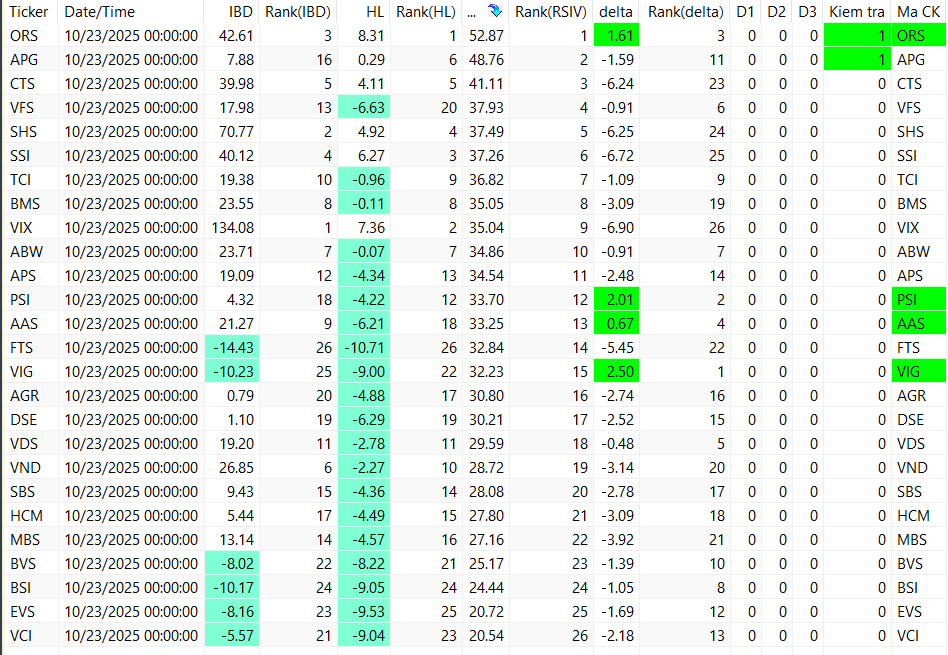The width and height of the screenshot is (948, 655).
Task: Select the SBS ticker in first column
Action: pos(22,492)
